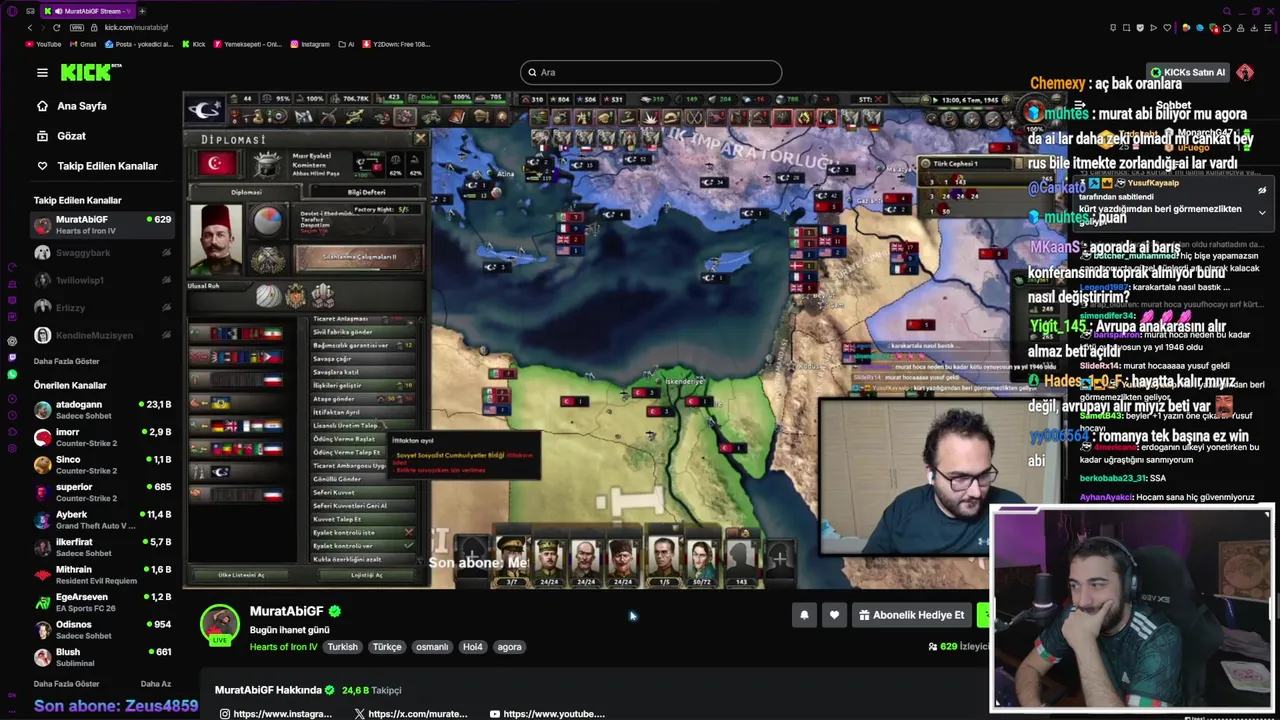Click the Turkish flag in Diplomasi panel

(x=217, y=164)
